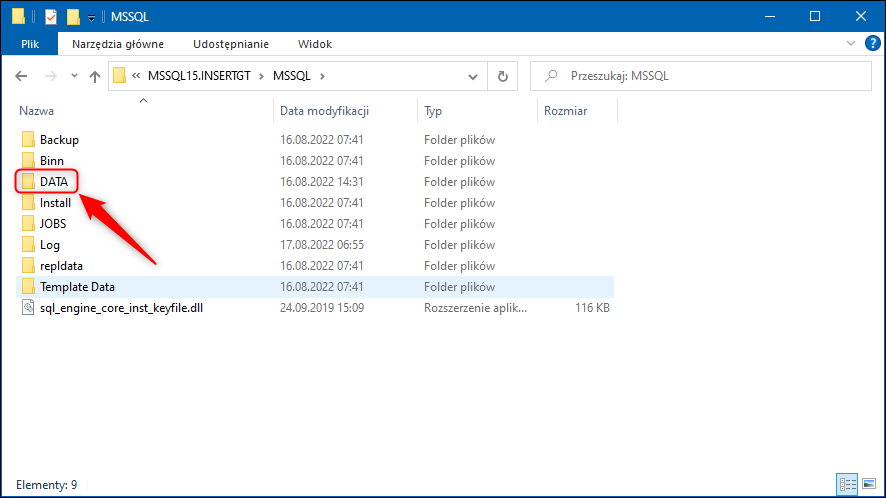The height and width of the screenshot is (498, 886).
Task: Click the Up one level arrow
Action: (95, 76)
